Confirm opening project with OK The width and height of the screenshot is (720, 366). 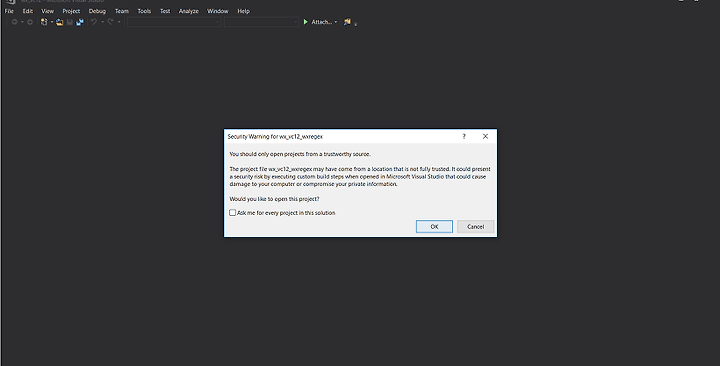click(434, 226)
